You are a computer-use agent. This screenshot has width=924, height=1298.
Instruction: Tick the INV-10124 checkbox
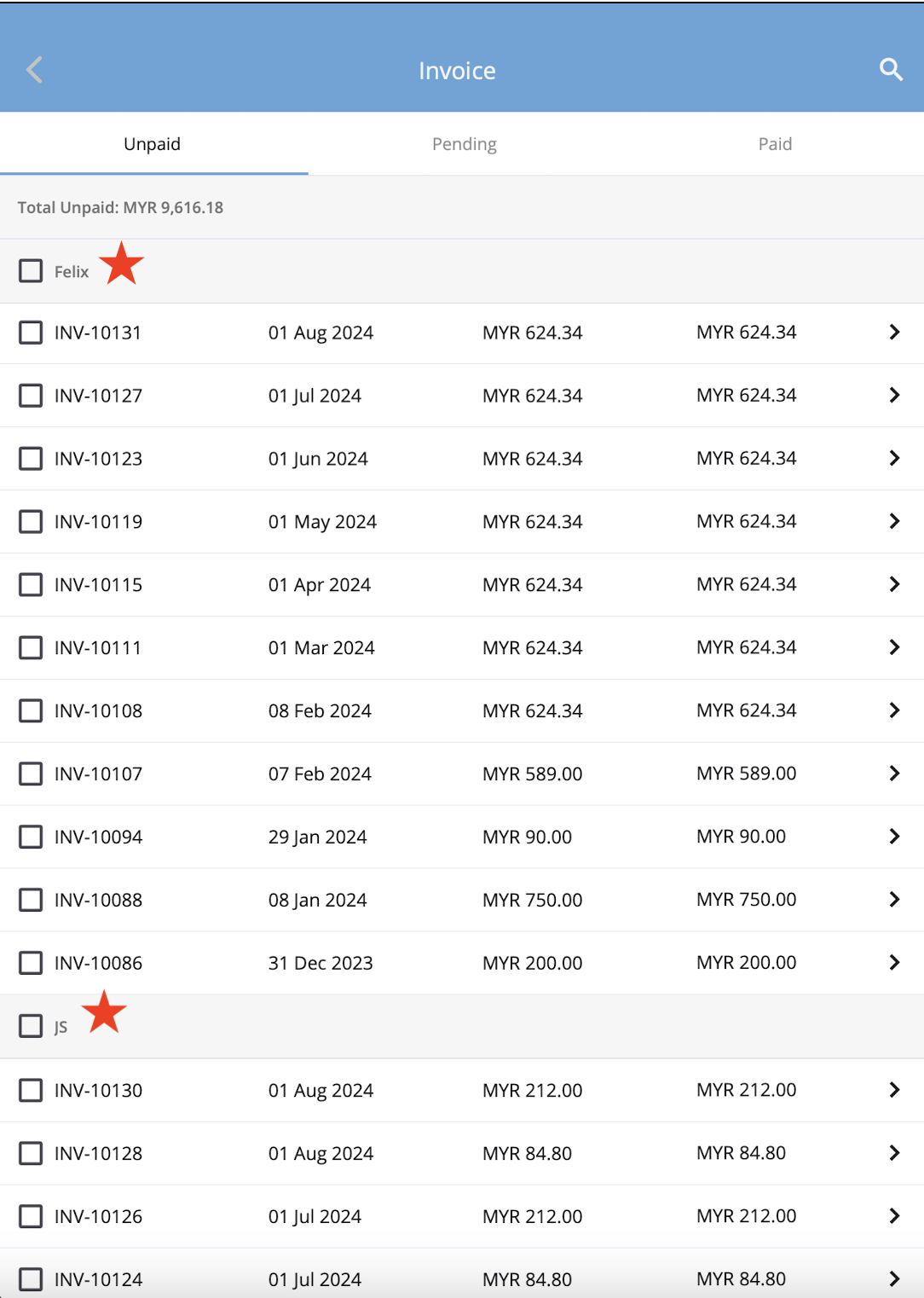coord(31,1279)
